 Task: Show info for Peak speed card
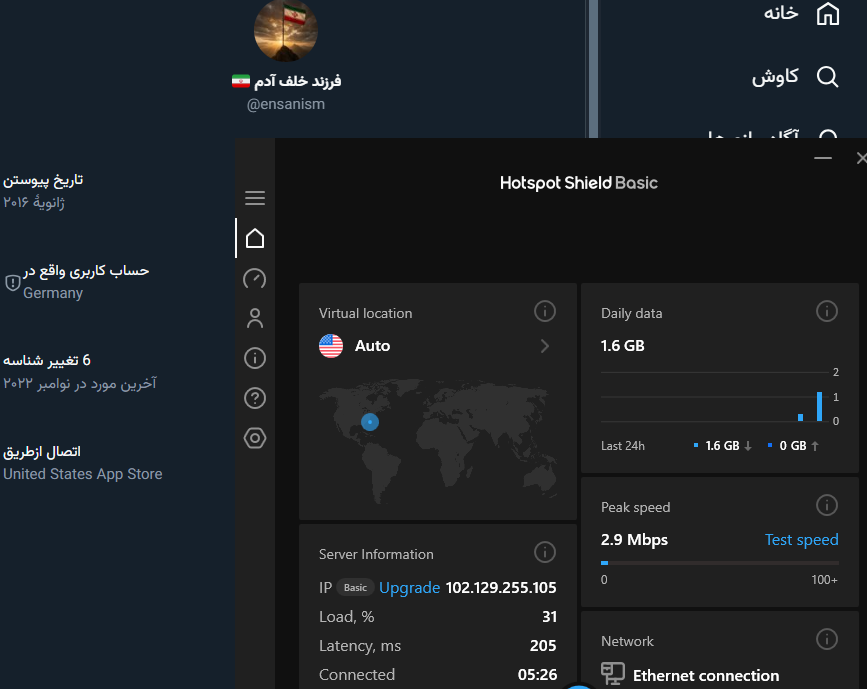click(827, 505)
